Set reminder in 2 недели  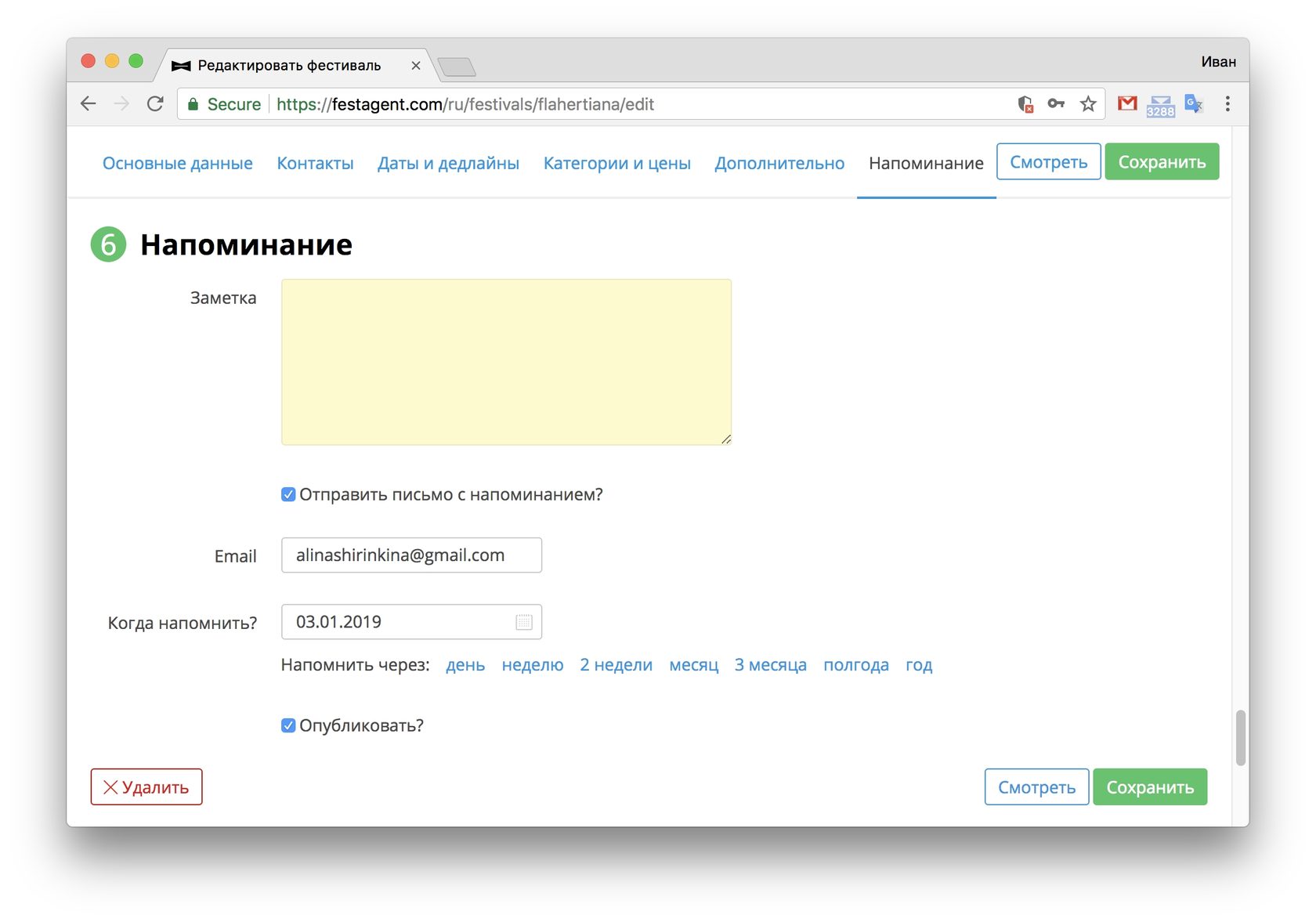(x=616, y=665)
